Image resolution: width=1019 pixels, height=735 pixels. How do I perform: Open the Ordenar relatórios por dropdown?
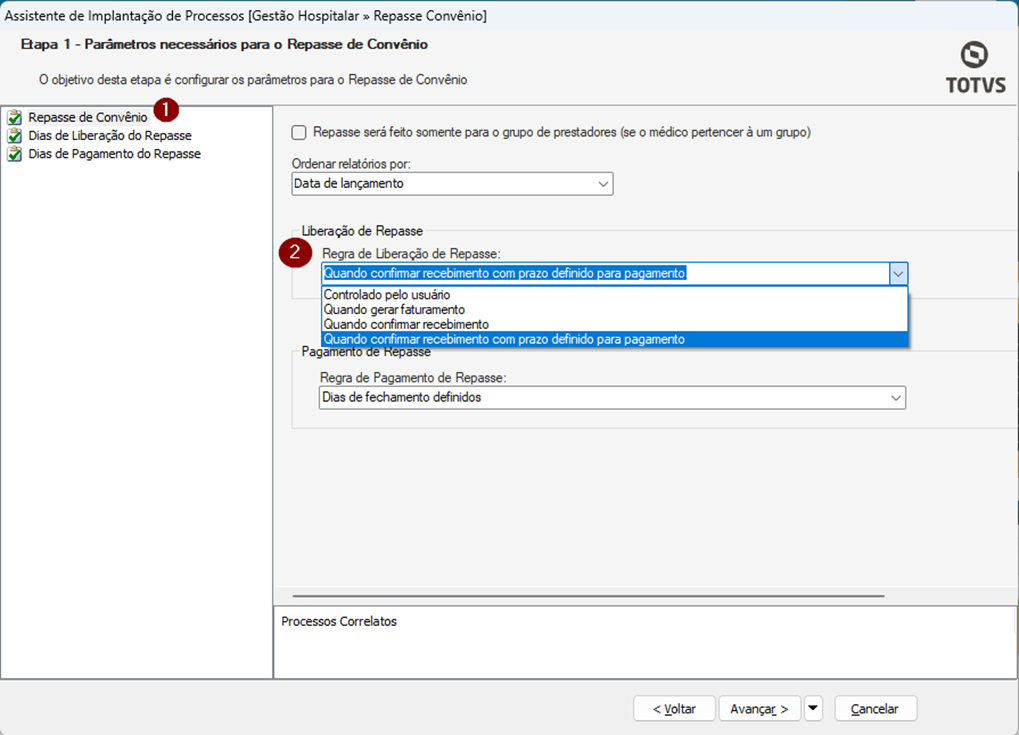pos(602,184)
